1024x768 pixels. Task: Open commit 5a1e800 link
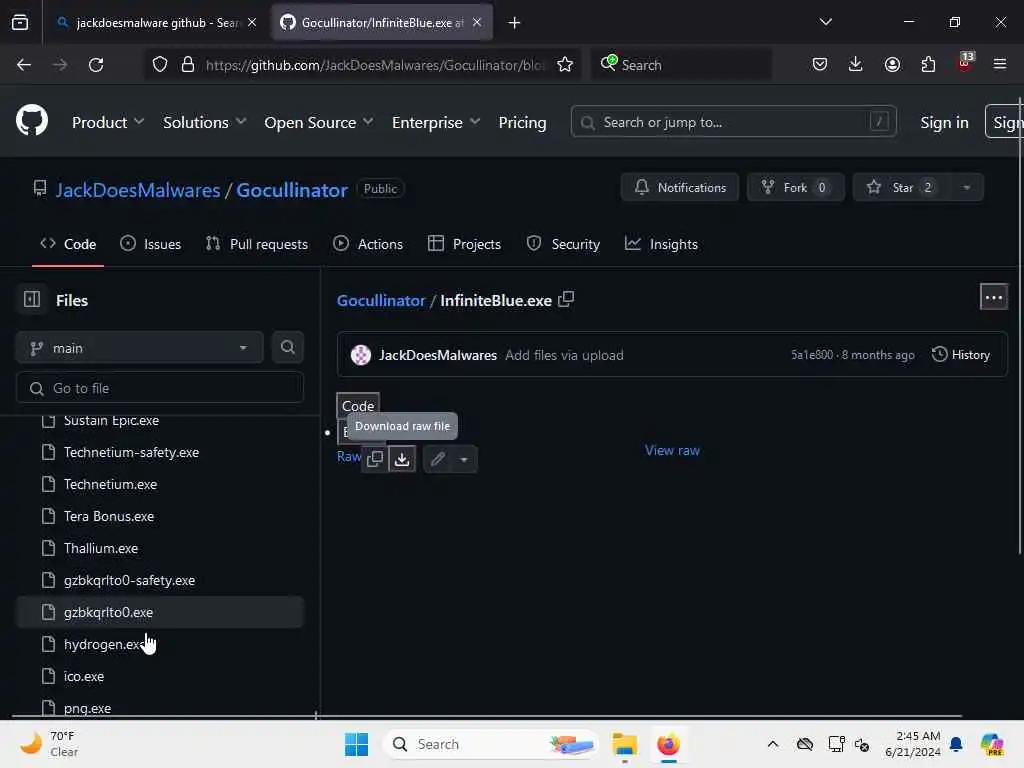tap(812, 355)
